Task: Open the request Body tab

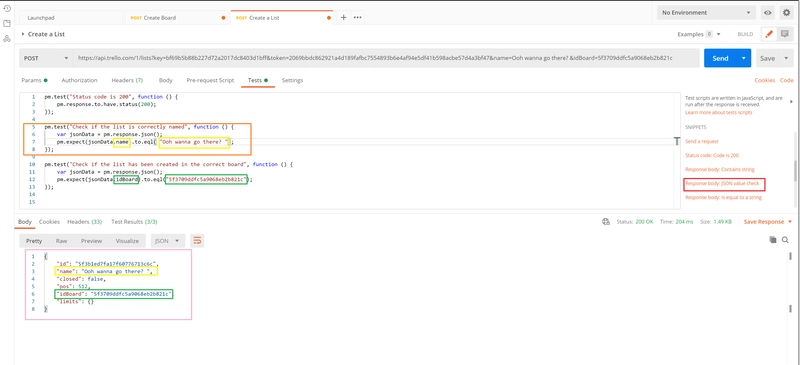Action: 165,80
